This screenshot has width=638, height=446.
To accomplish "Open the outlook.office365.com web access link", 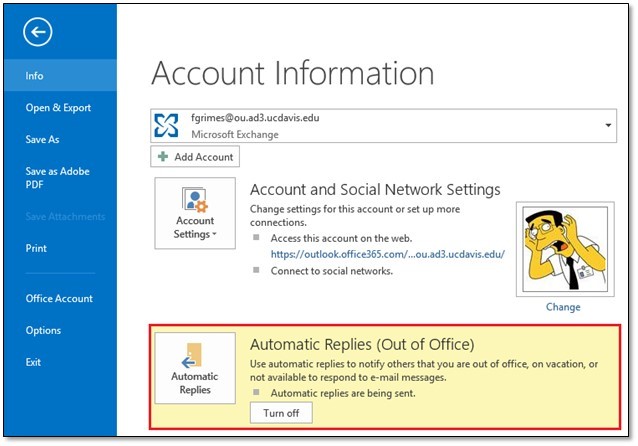I will pos(388,254).
